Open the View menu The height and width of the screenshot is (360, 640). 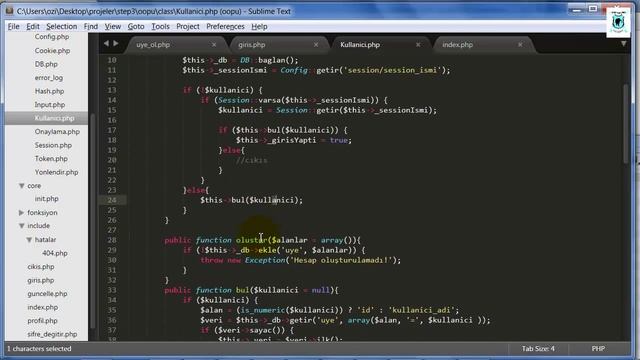pyautogui.click(x=113, y=27)
